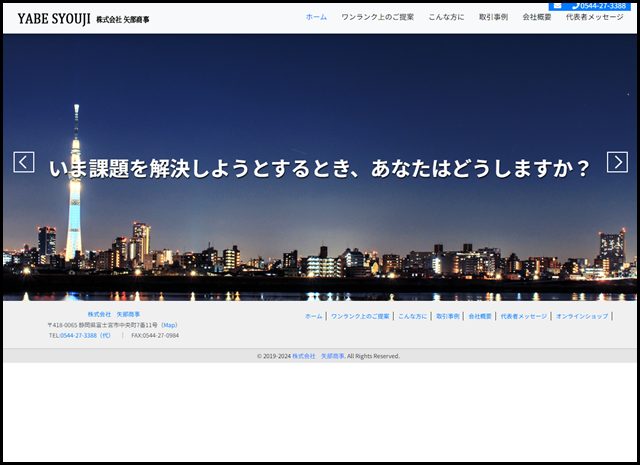The height and width of the screenshot is (465, 640).
Task: Click footer こんな方に link
Action: tap(412, 316)
